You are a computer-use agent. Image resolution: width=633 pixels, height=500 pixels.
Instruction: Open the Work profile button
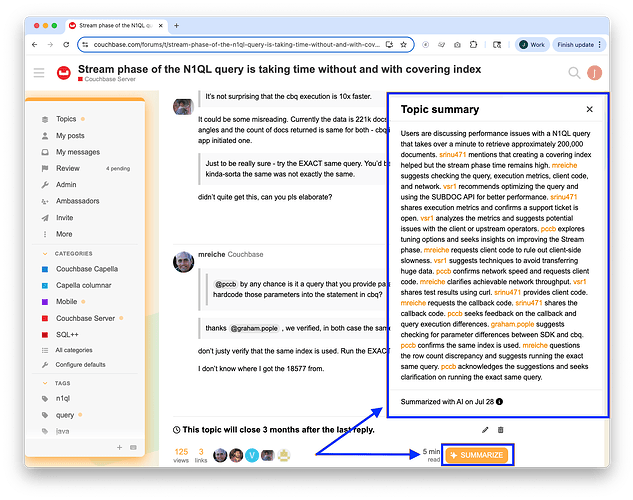coord(532,45)
